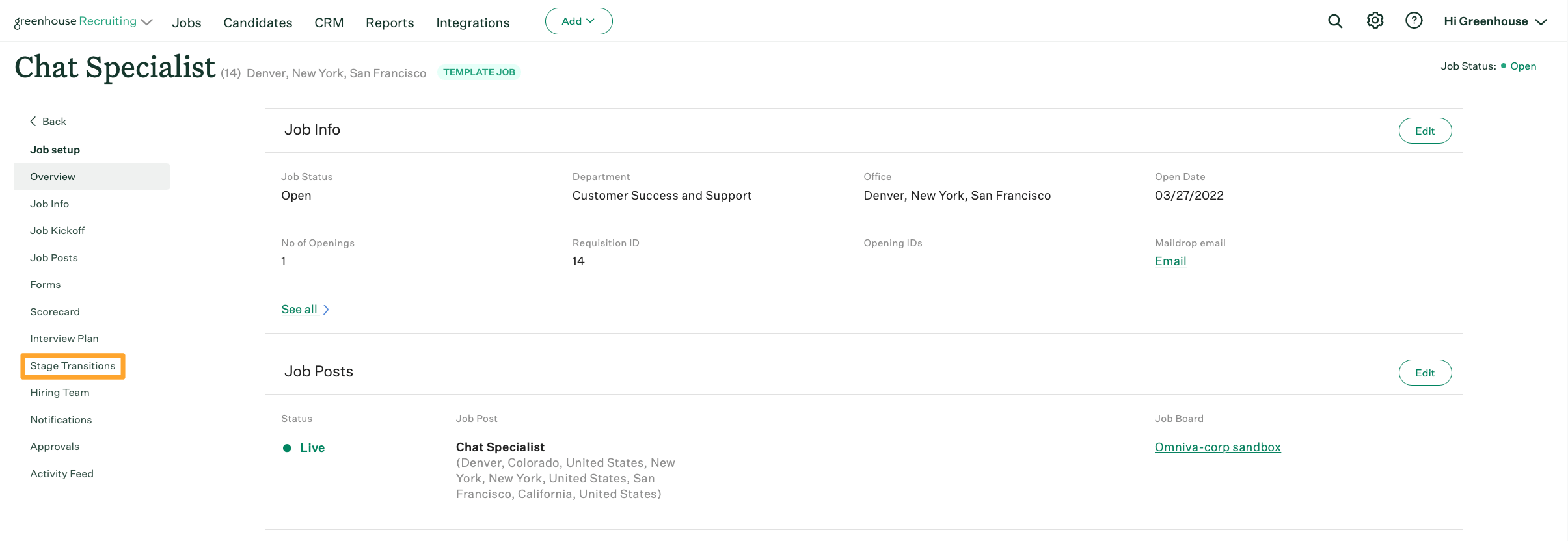This screenshot has width=1568, height=541.
Task: Select Hiring Team in job setup
Action: coord(60,393)
